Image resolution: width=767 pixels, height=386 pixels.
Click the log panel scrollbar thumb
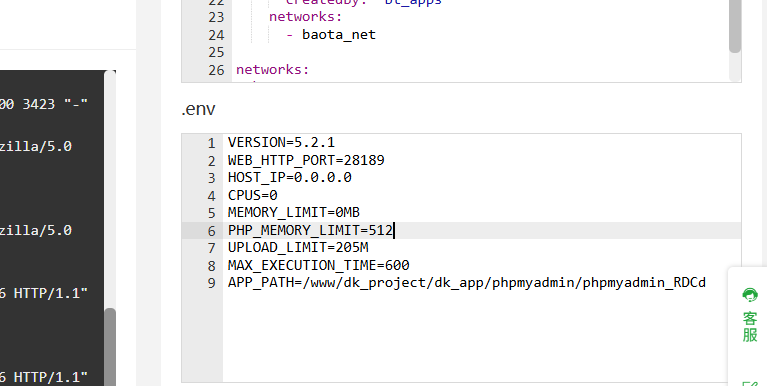[x=110, y=346]
